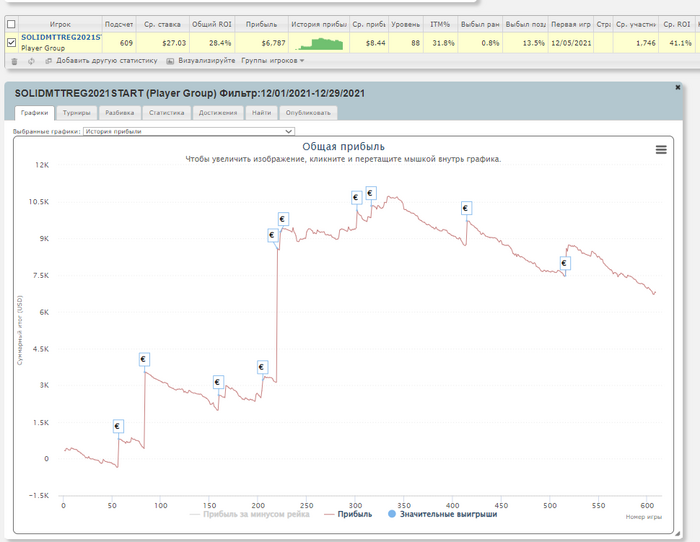Open the chart hamburger menu
This screenshot has height=542, width=700.
point(661,150)
